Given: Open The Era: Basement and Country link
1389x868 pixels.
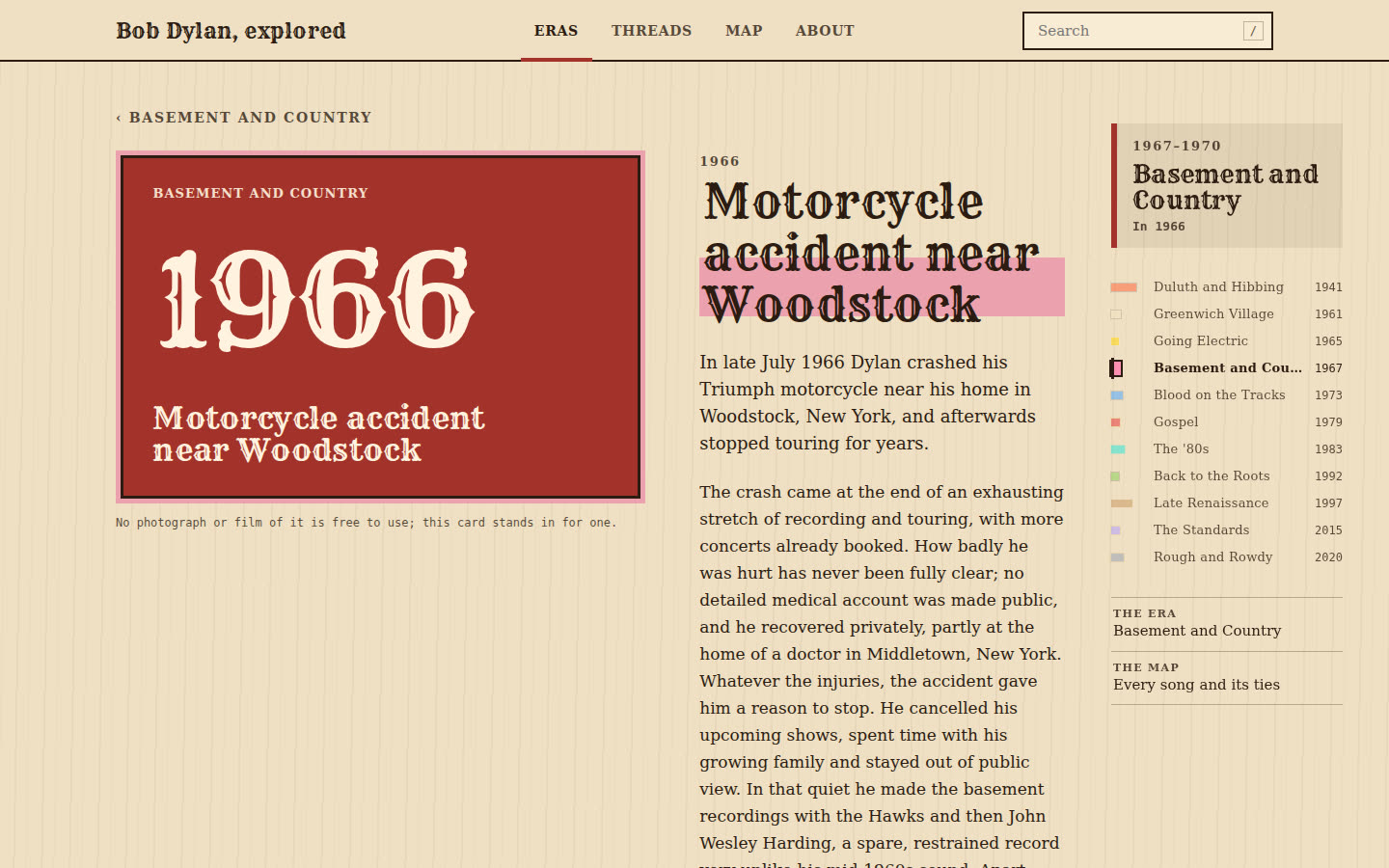Looking at the screenshot, I should click(x=1227, y=624).
